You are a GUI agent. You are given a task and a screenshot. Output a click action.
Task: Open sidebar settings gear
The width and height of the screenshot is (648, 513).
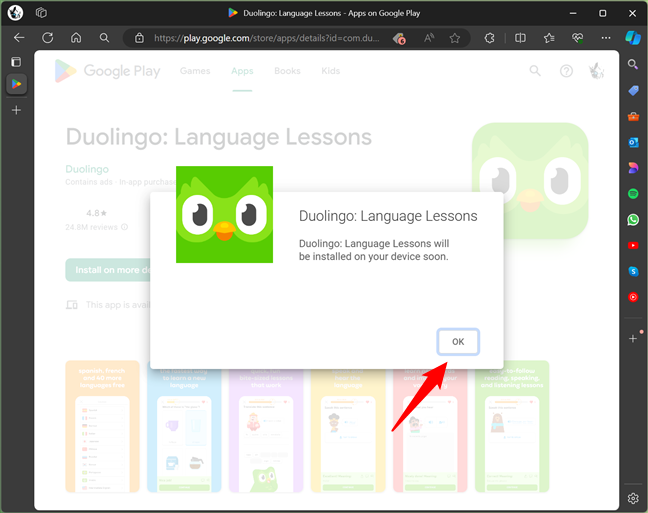(x=633, y=498)
